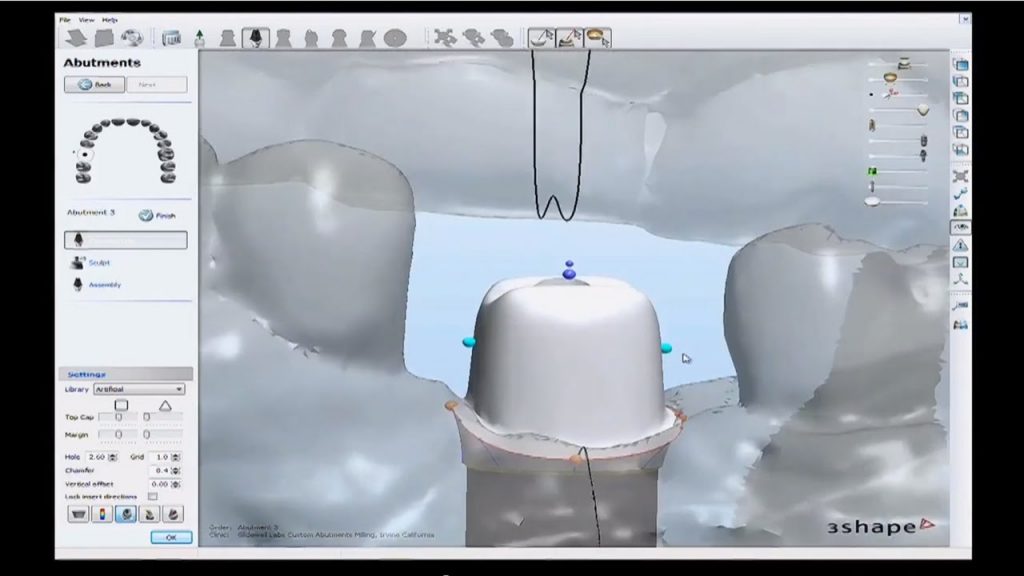
Task: Click the color map icon in Settings
Action: (x=102, y=514)
